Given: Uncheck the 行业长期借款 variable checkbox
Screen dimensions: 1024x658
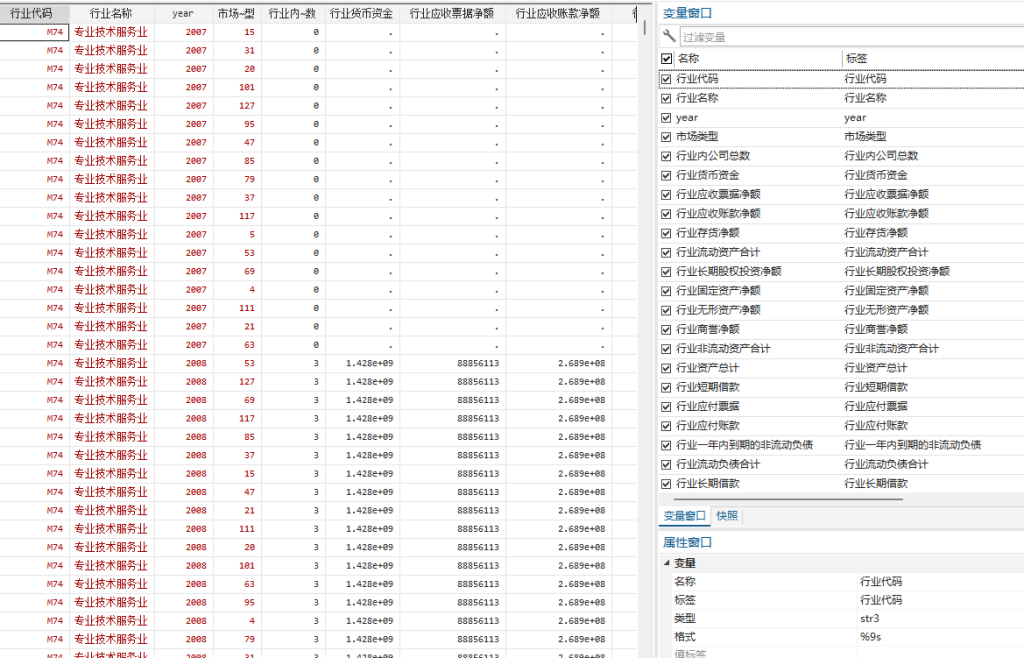Looking at the screenshot, I should click(666, 483).
